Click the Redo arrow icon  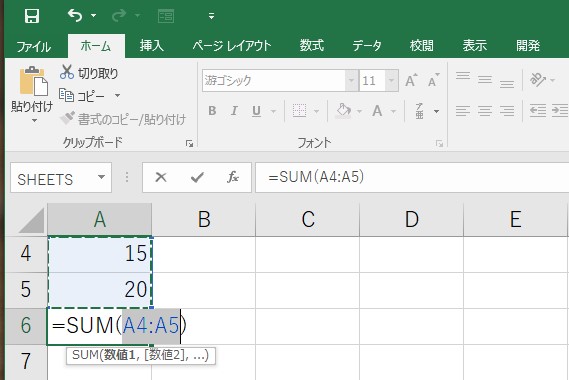coord(119,16)
